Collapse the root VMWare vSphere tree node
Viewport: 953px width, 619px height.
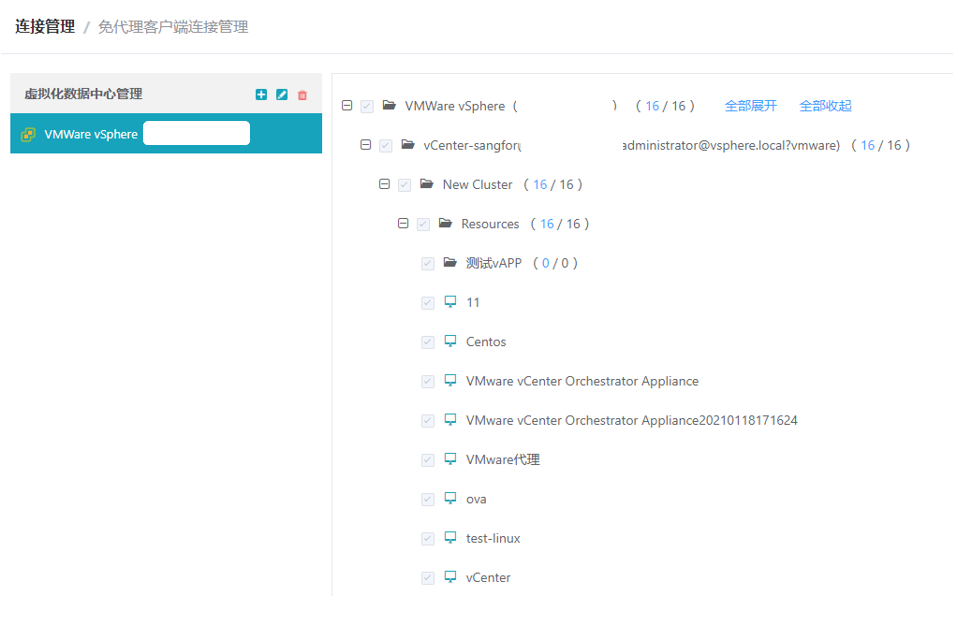[347, 106]
